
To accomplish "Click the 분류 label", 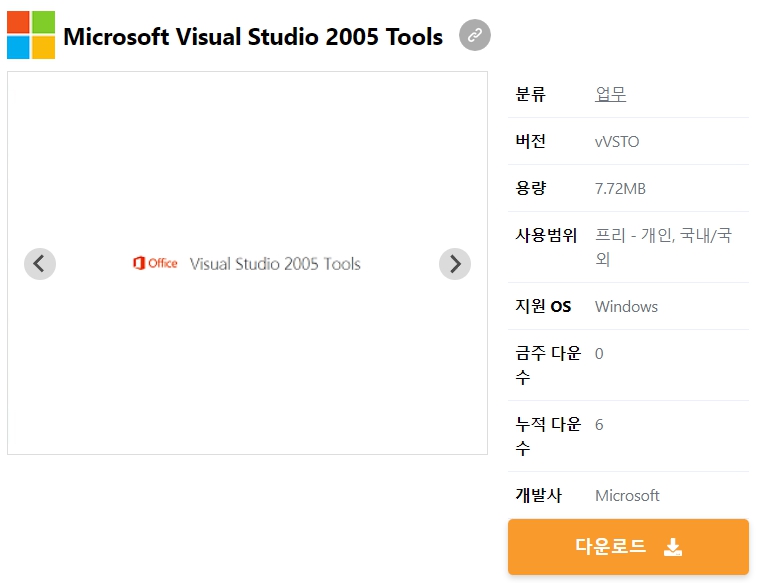I will tap(531, 94).
